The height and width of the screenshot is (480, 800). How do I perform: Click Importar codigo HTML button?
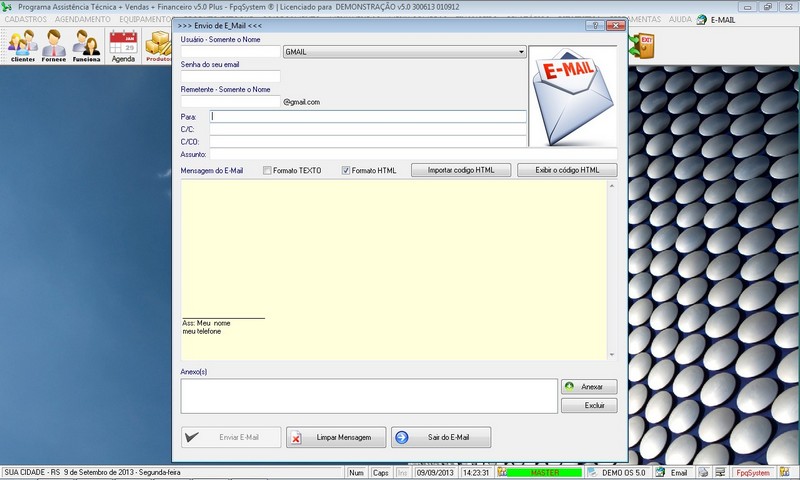tap(461, 170)
